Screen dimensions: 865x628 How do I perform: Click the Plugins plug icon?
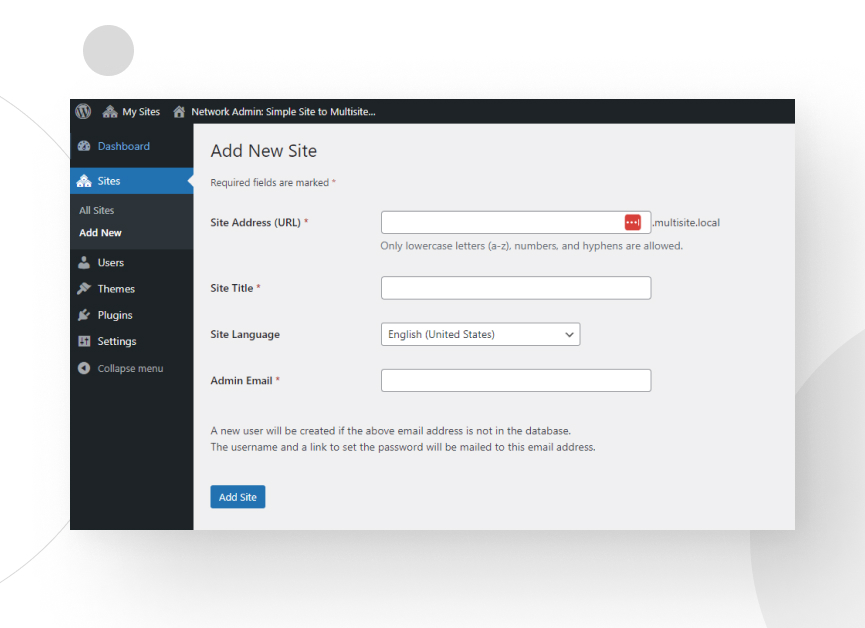click(84, 315)
